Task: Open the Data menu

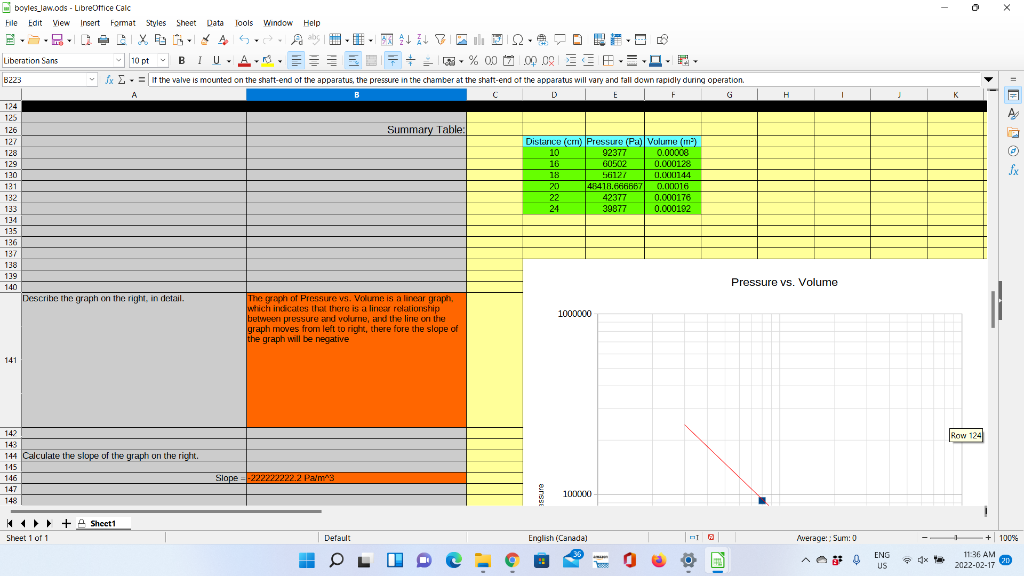Action: coord(217,22)
